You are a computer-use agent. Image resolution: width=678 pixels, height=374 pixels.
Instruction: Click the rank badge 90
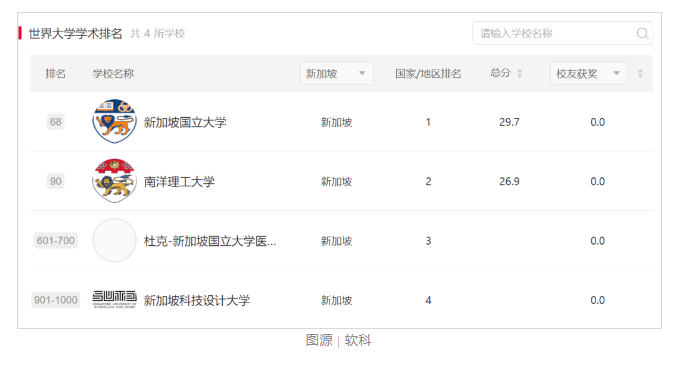55,181
